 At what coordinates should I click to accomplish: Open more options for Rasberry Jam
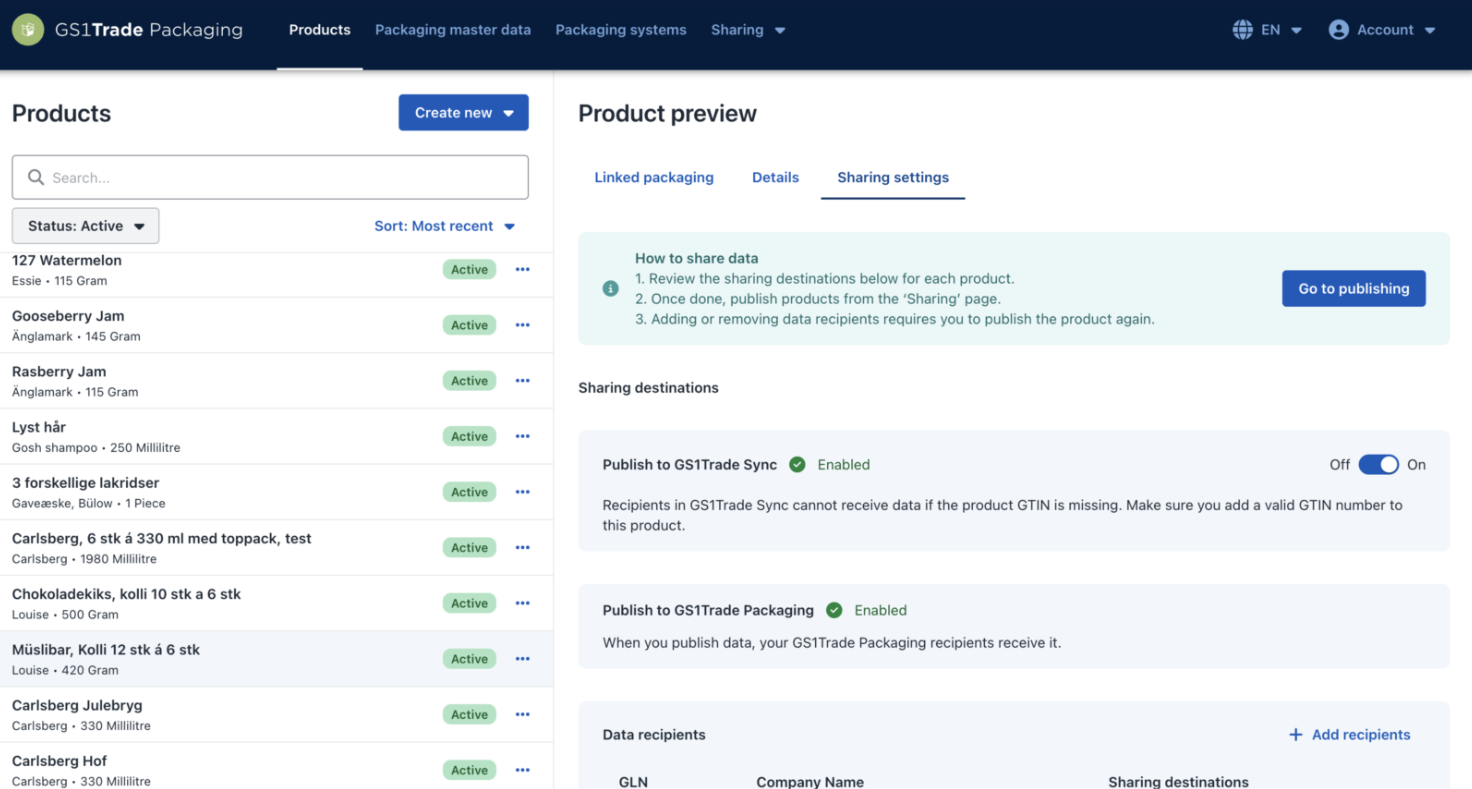(522, 381)
